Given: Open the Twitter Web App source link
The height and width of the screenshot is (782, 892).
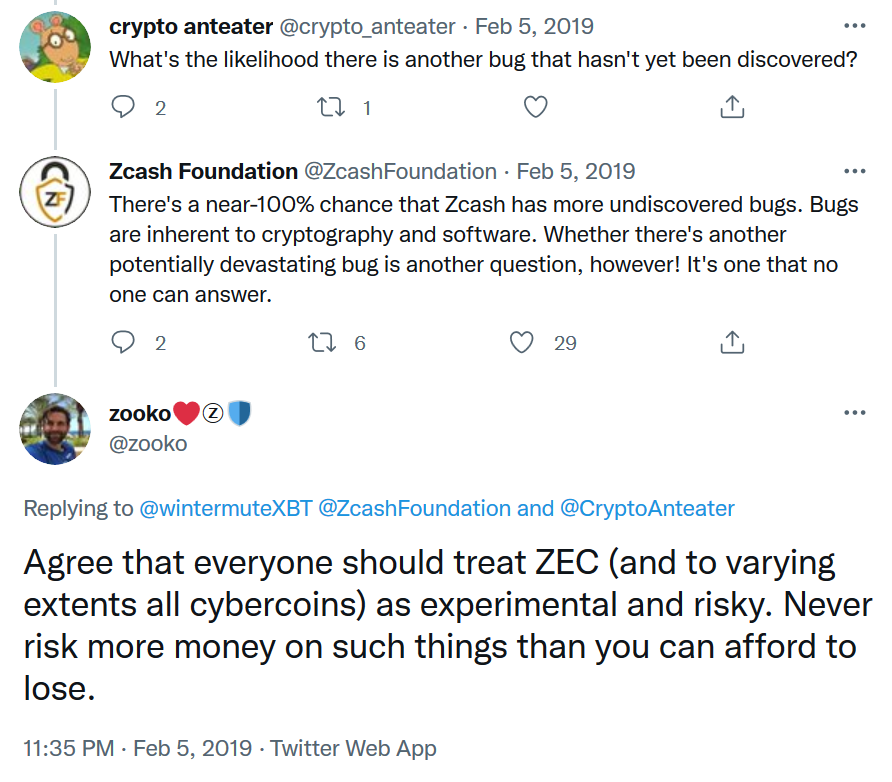Looking at the screenshot, I should (x=354, y=748).
